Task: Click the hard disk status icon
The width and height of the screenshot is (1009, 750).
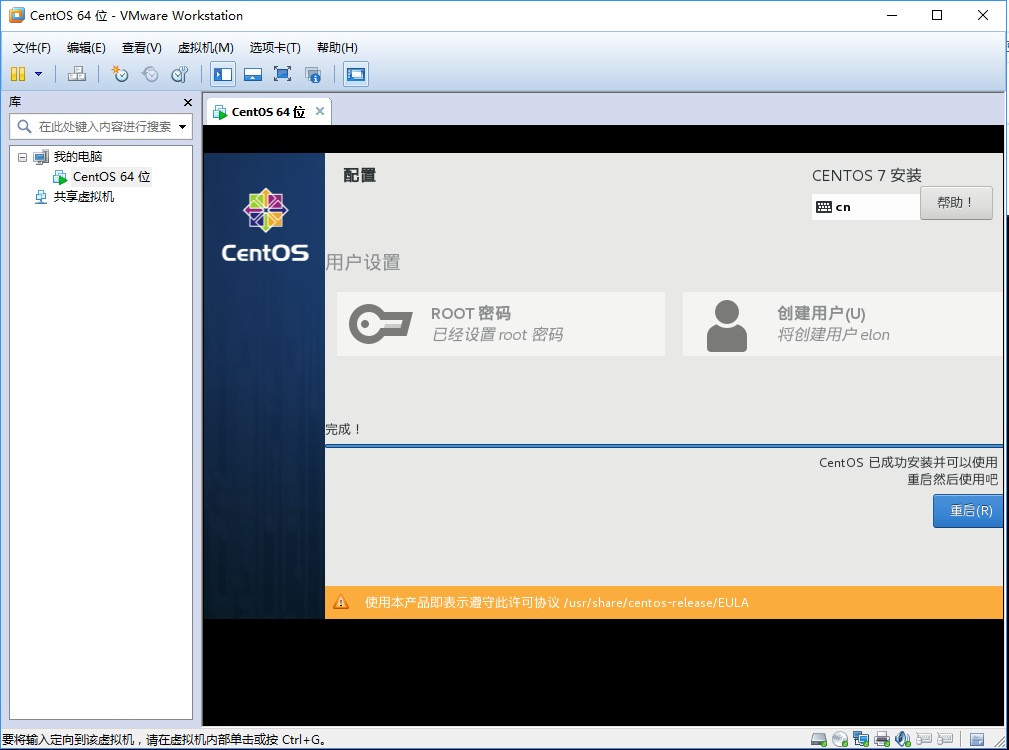Action: (x=819, y=740)
